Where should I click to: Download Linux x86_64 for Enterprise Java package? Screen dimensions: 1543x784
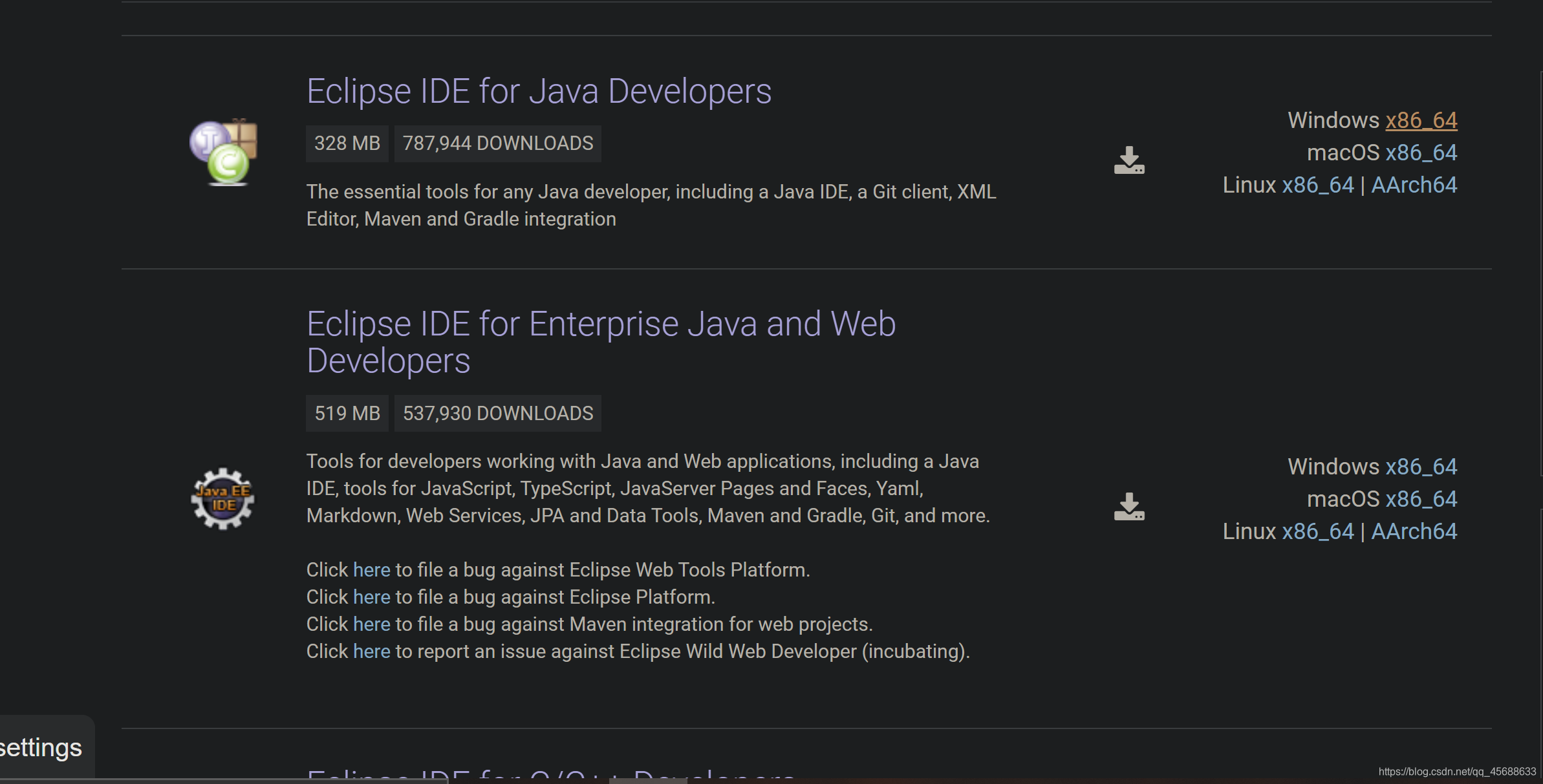[x=1317, y=531]
